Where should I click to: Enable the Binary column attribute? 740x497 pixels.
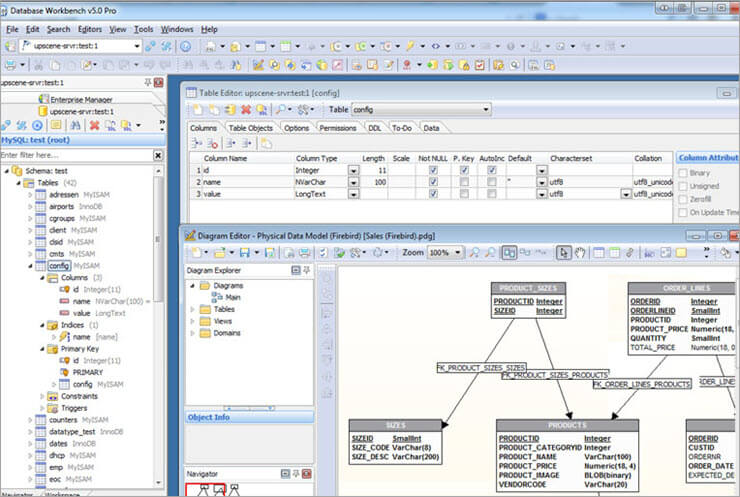tap(683, 173)
